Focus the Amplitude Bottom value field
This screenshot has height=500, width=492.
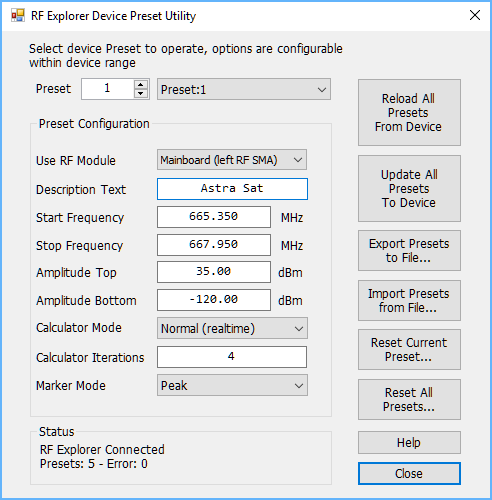point(214,300)
